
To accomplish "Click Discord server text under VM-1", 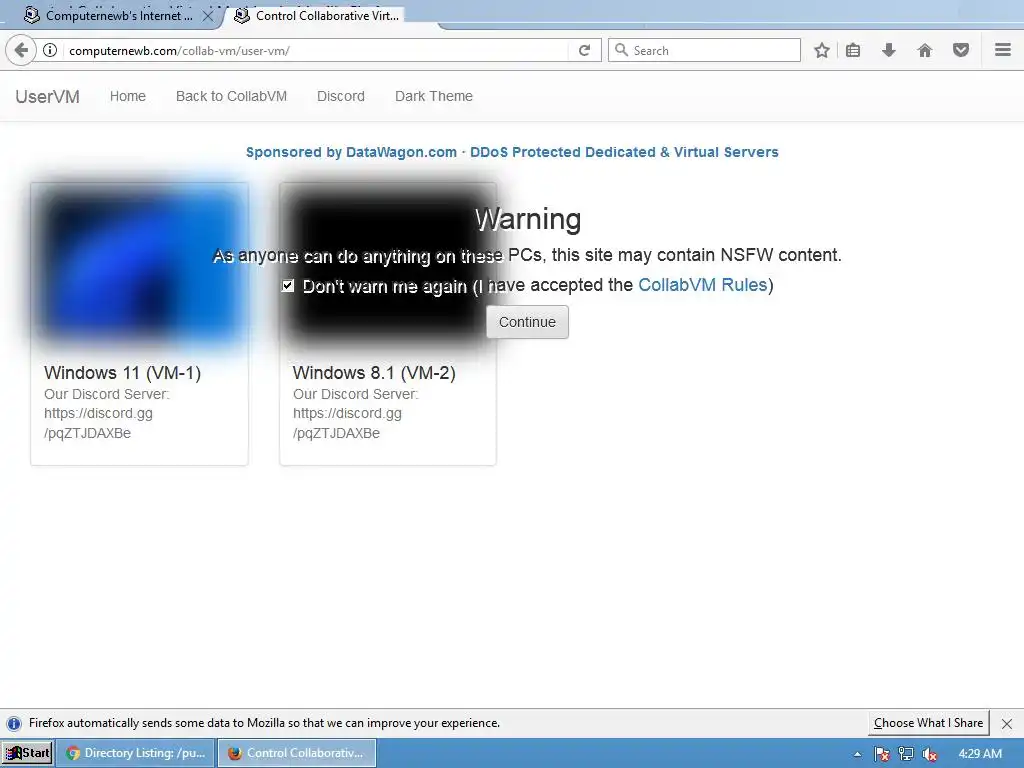I will pos(106,413).
